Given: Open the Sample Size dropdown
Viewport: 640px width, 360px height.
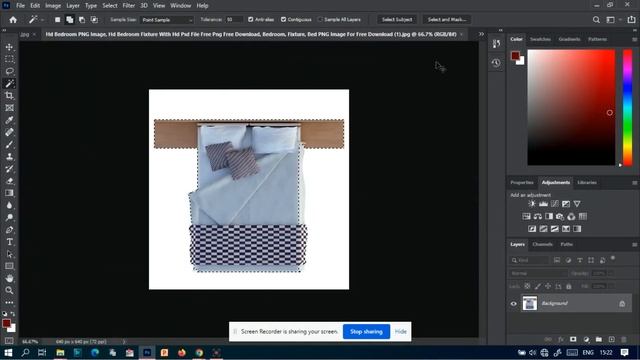Looking at the screenshot, I should point(167,20).
